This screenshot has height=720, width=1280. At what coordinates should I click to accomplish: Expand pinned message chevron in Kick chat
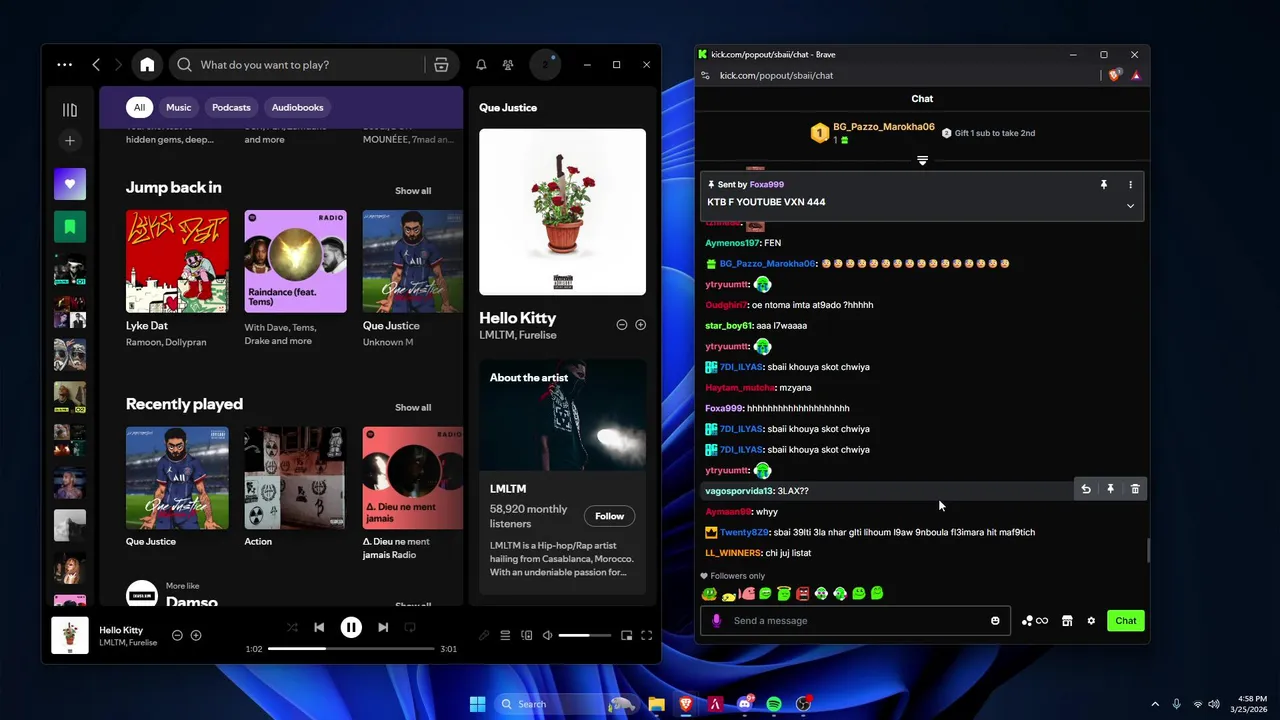point(1130,206)
